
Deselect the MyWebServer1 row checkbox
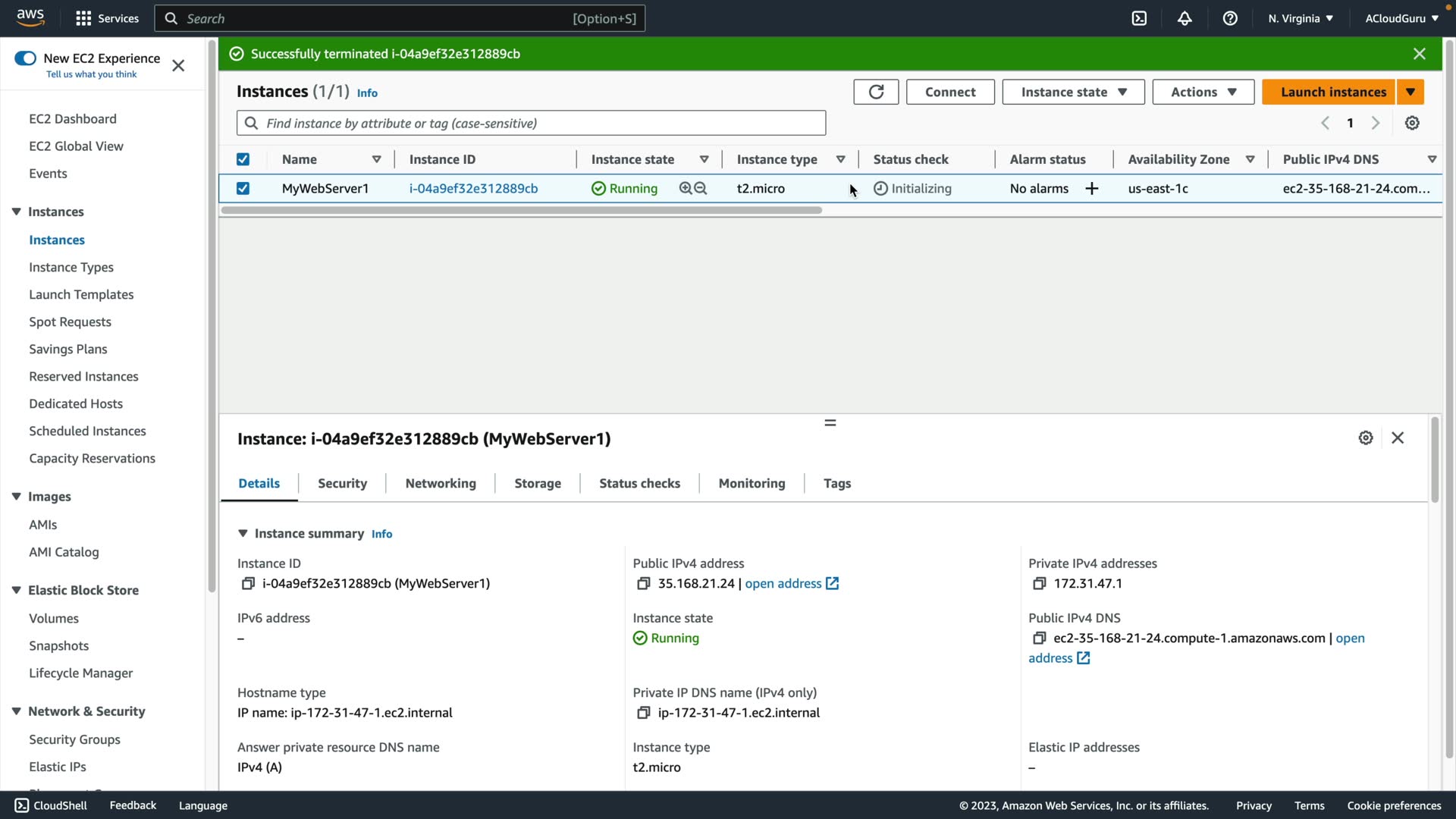pyautogui.click(x=243, y=189)
